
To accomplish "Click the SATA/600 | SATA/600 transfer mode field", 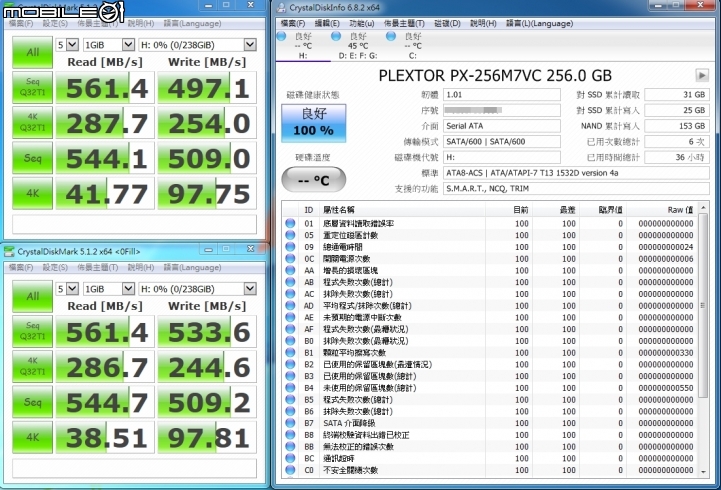I will point(502,142).
